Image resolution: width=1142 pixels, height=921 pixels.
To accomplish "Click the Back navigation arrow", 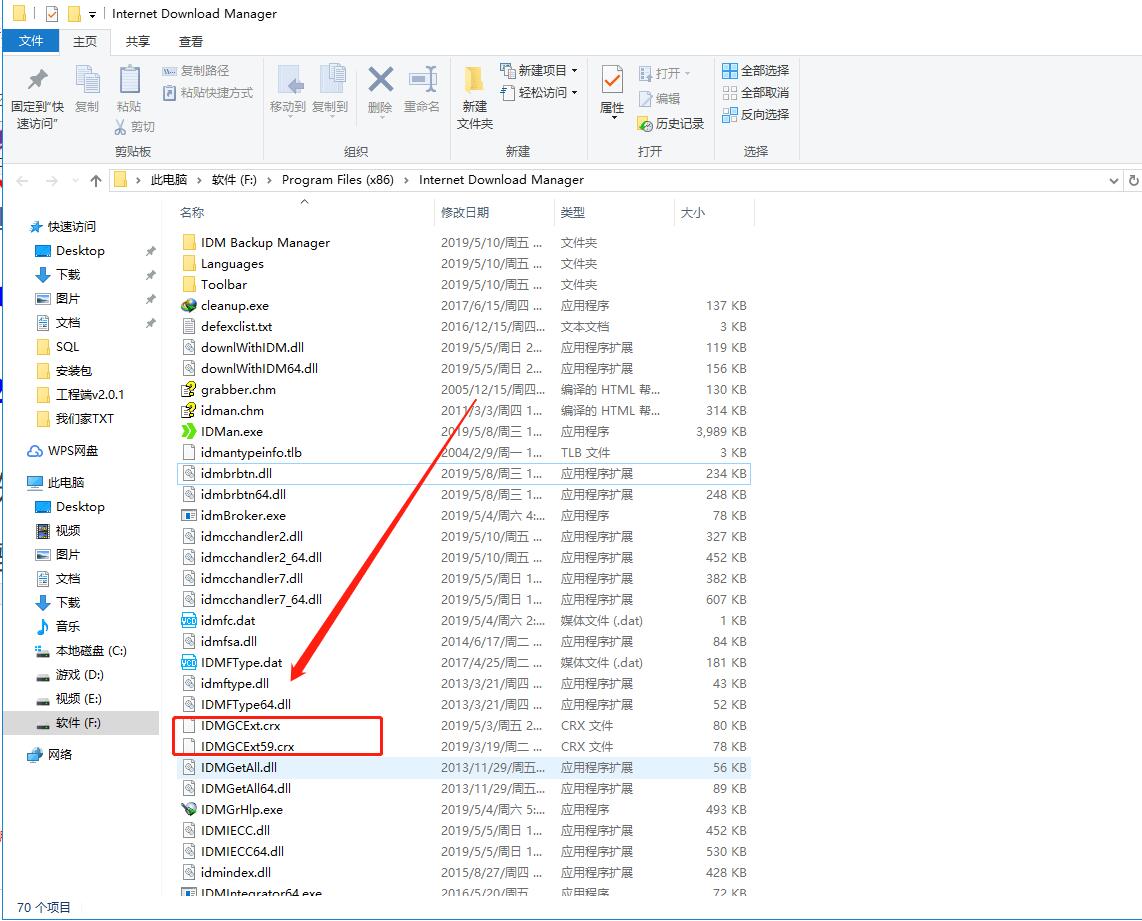I will [23, 181].
